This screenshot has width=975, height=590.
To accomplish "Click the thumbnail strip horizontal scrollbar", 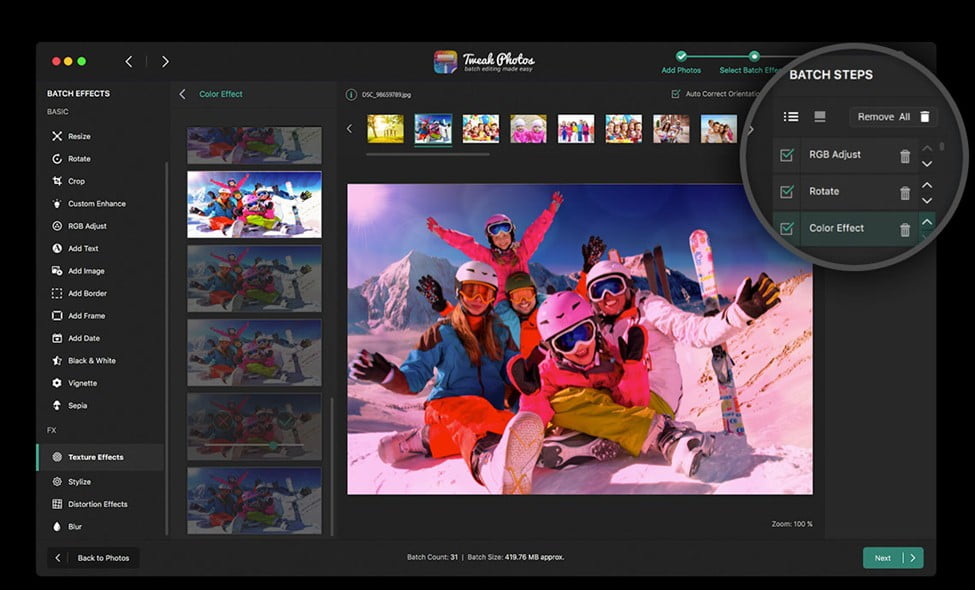I will (428, 154).
